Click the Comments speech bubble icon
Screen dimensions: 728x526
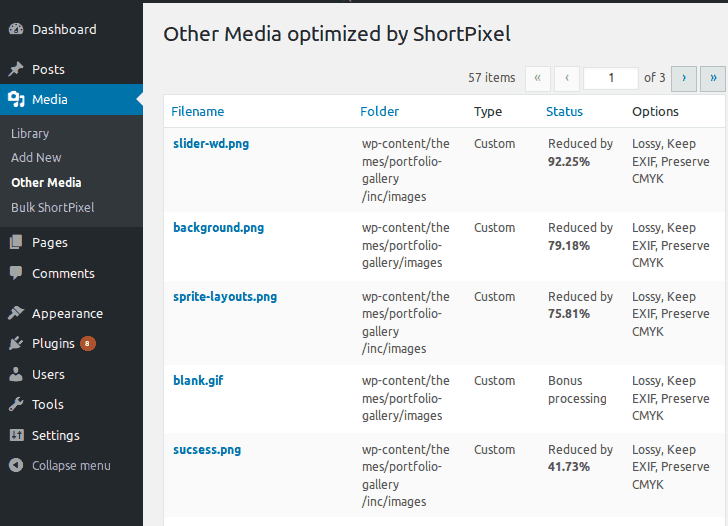click(x=16, y=273)
